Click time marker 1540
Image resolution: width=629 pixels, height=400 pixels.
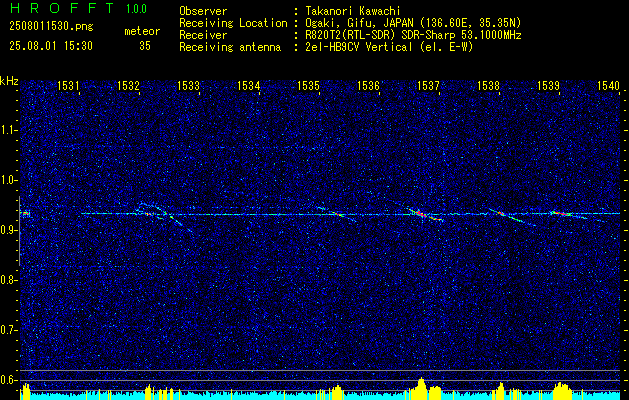(x=609, y=85)
